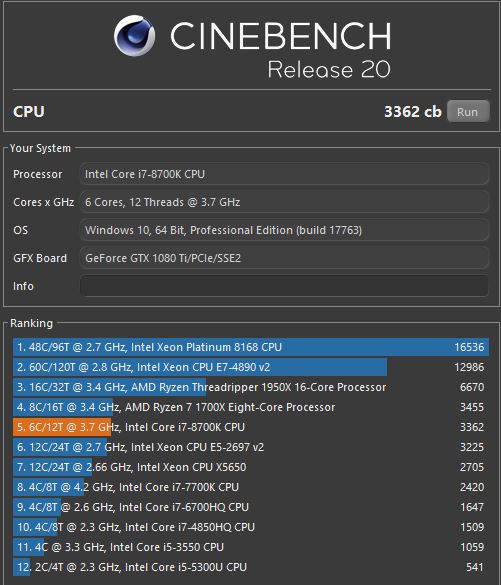
Task: Click the Info text field
Action: tap(284, 286)
